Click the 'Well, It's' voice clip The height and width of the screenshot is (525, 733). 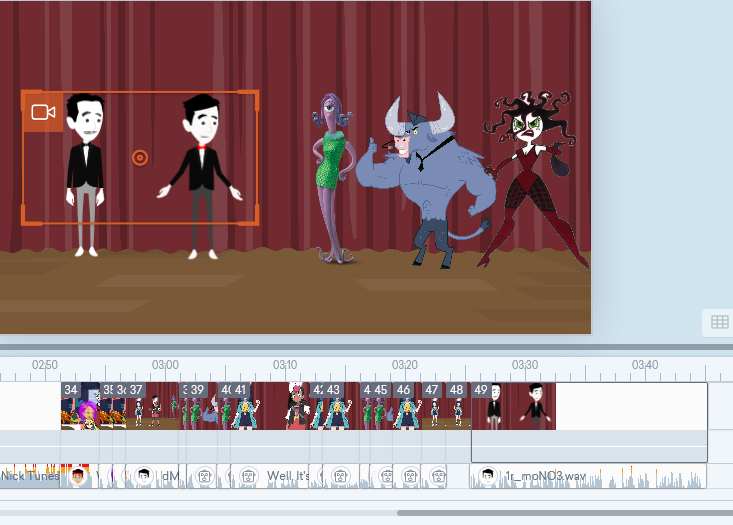(x=270, y=476)
